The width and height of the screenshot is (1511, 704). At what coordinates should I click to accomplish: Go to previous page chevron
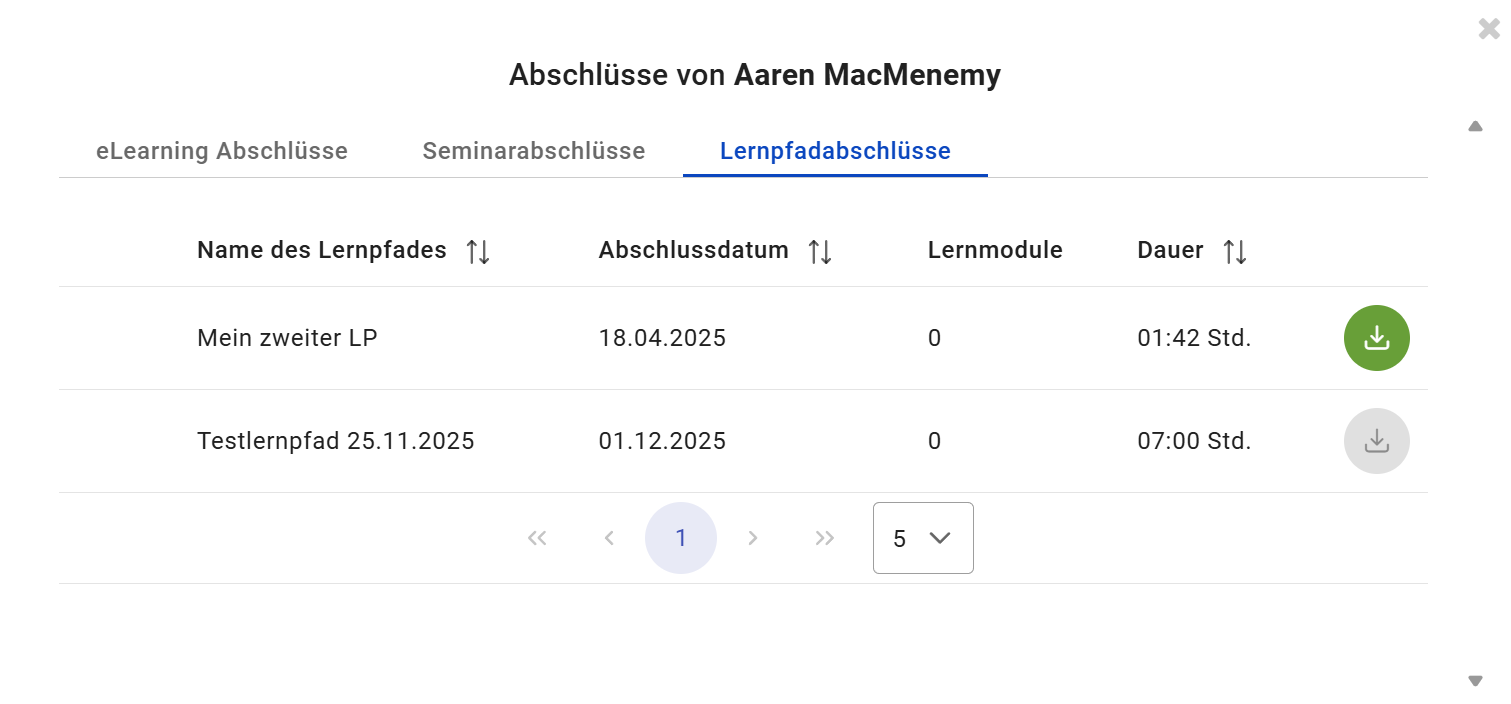(x=609, y=538)
